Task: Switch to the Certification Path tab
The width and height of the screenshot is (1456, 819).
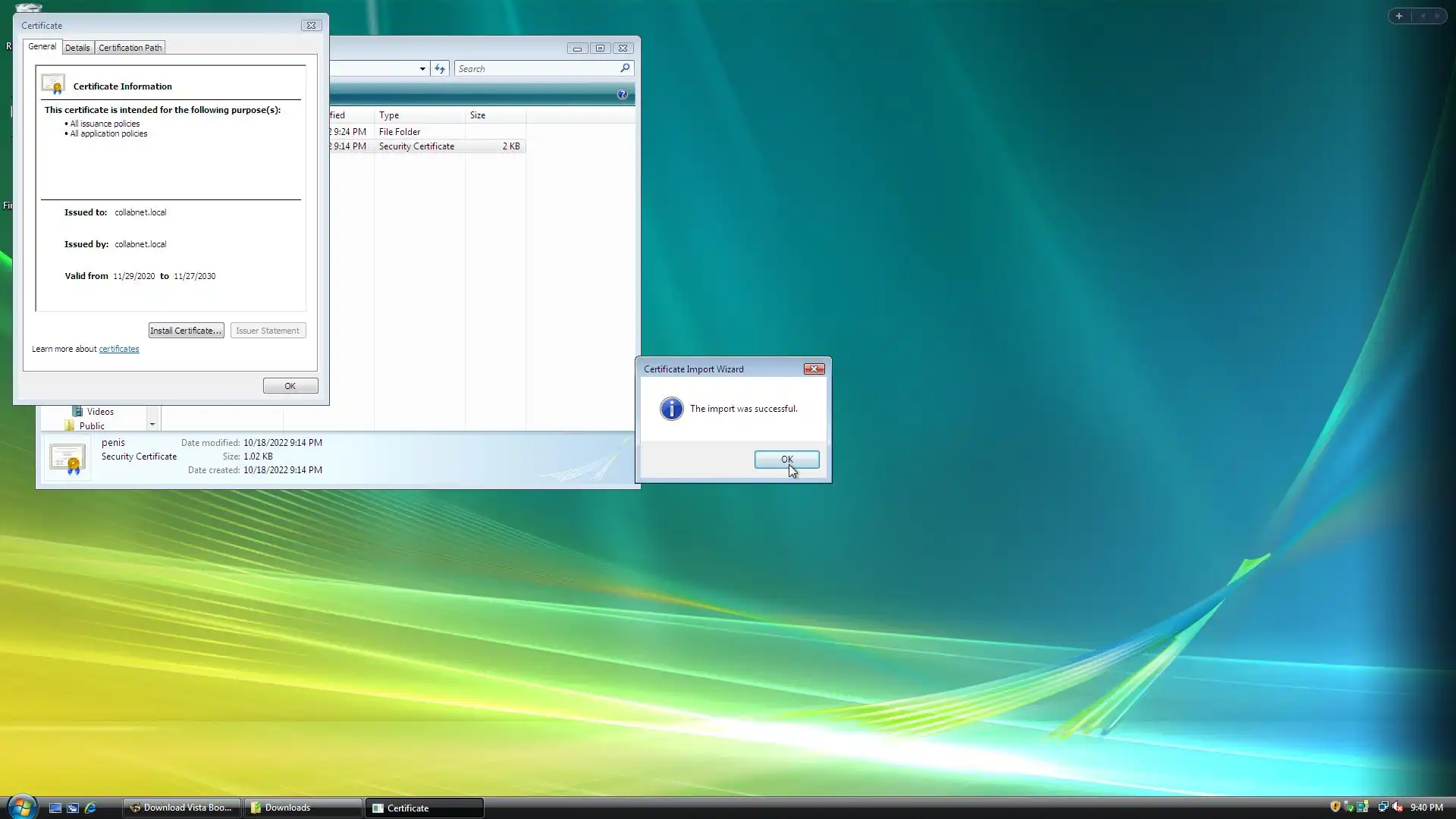Action: pos(130,48)
